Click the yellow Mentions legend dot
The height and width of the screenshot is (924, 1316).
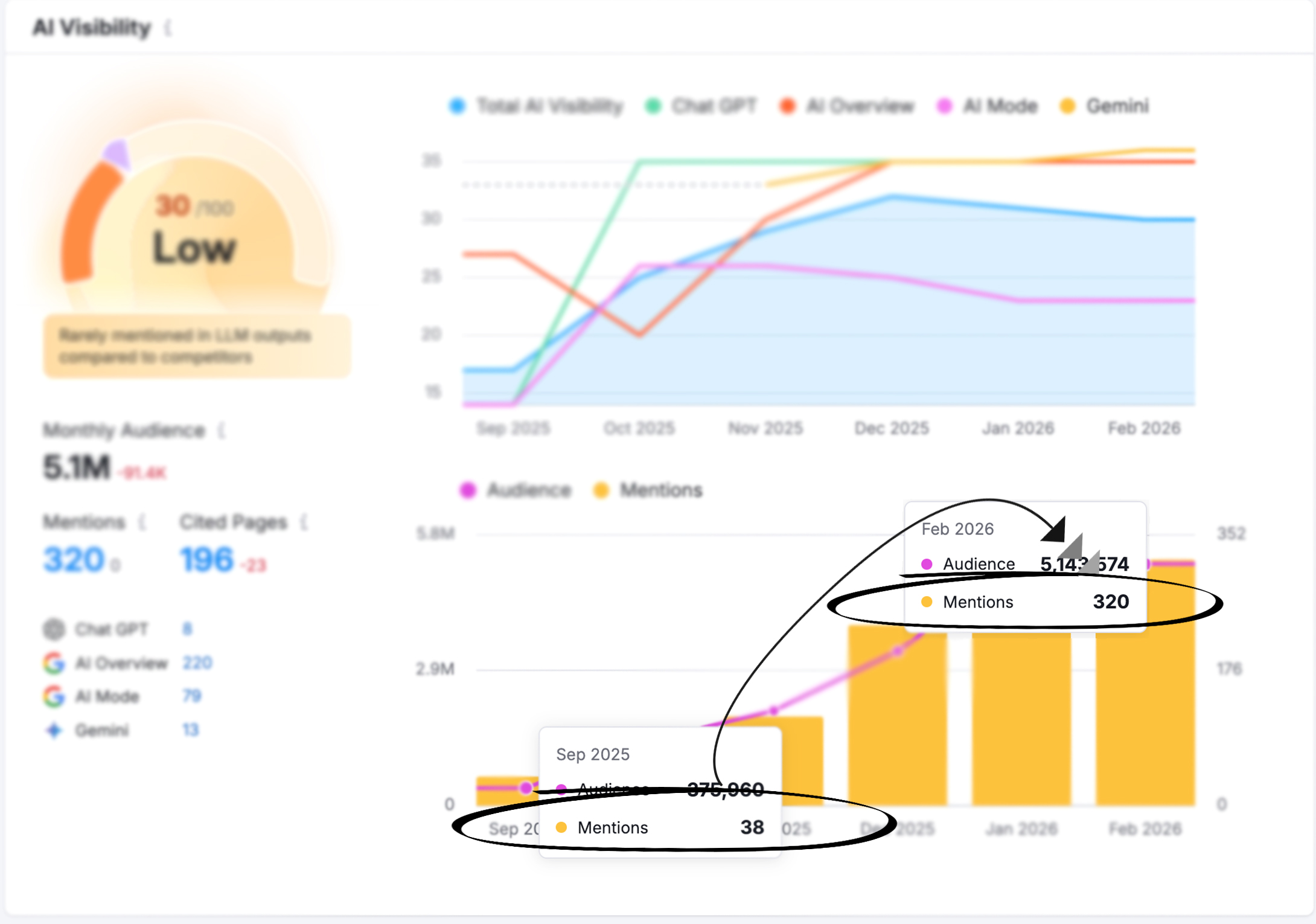click(599, 490)
